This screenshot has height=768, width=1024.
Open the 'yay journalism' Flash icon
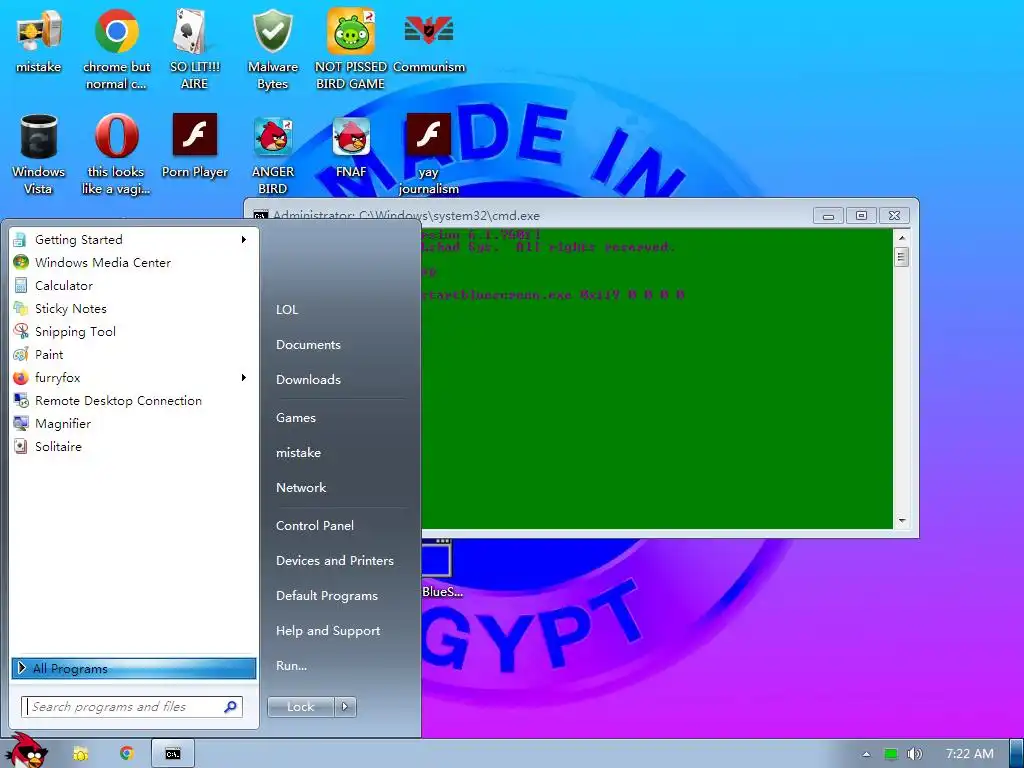(429, 154)
